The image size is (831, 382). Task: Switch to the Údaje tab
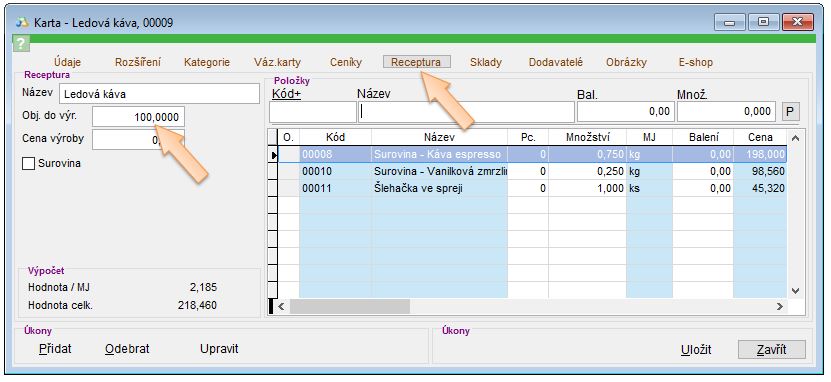pyautogui.click(x=67, y=62)
